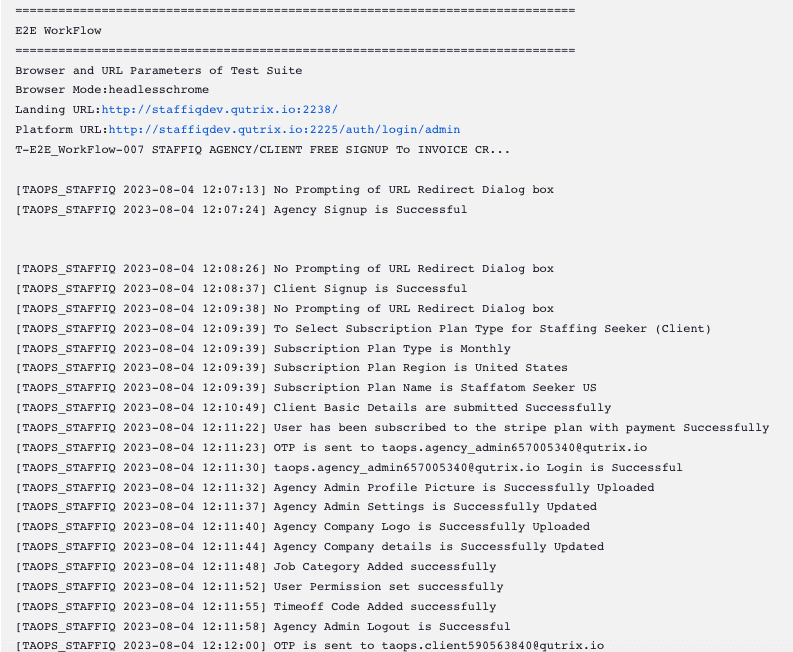Click the Client Basic Details submitted Successfully line
793x652 pixels.
pos(313,408)
